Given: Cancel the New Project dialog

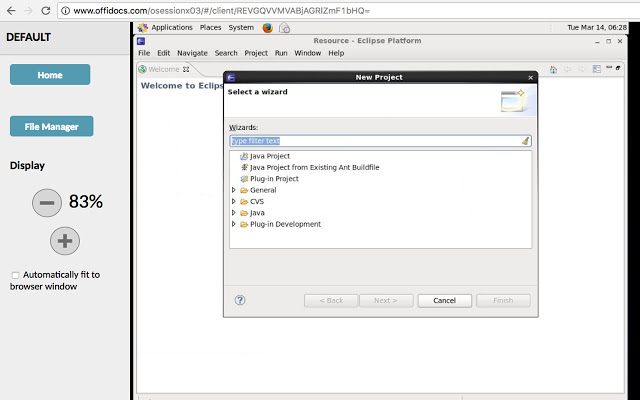Looking at the screenshot, I should click(444, 301).
